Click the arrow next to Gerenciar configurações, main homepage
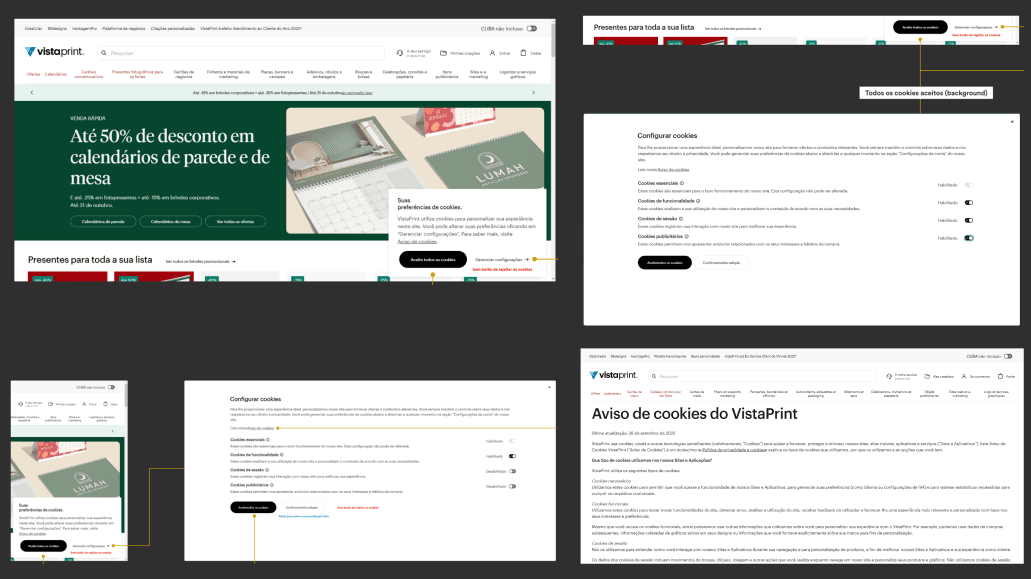Screen dimensions: 1031x579 (x=527, y=260)
